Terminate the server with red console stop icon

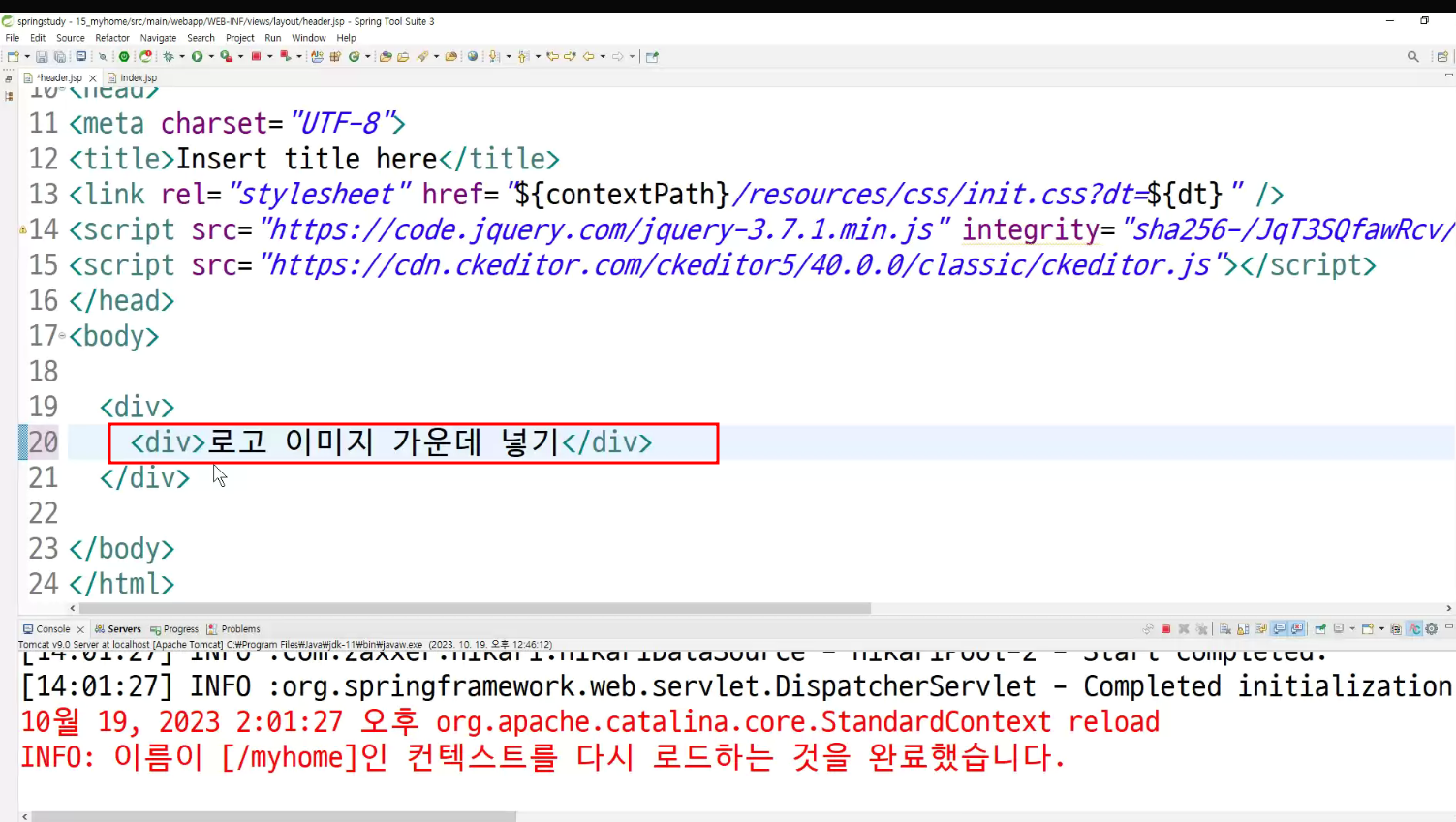[1165, 629]
